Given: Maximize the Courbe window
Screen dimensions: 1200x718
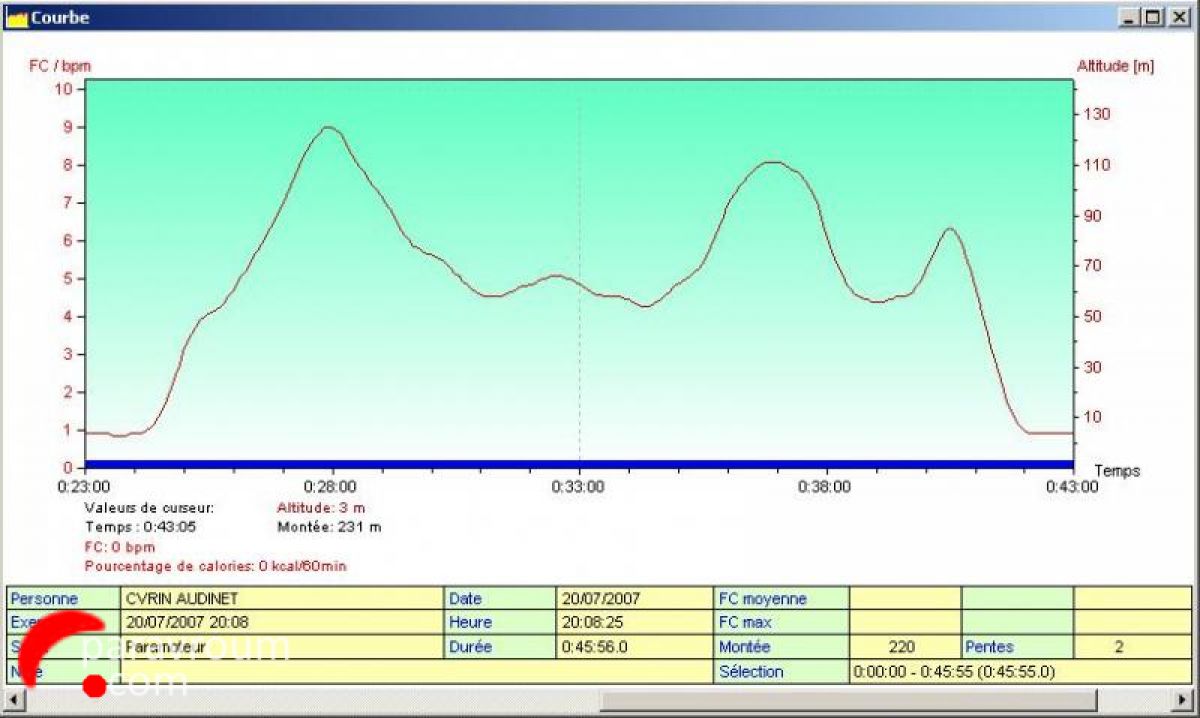Looking at the screenshot, I should click(x=1153, y=17).
